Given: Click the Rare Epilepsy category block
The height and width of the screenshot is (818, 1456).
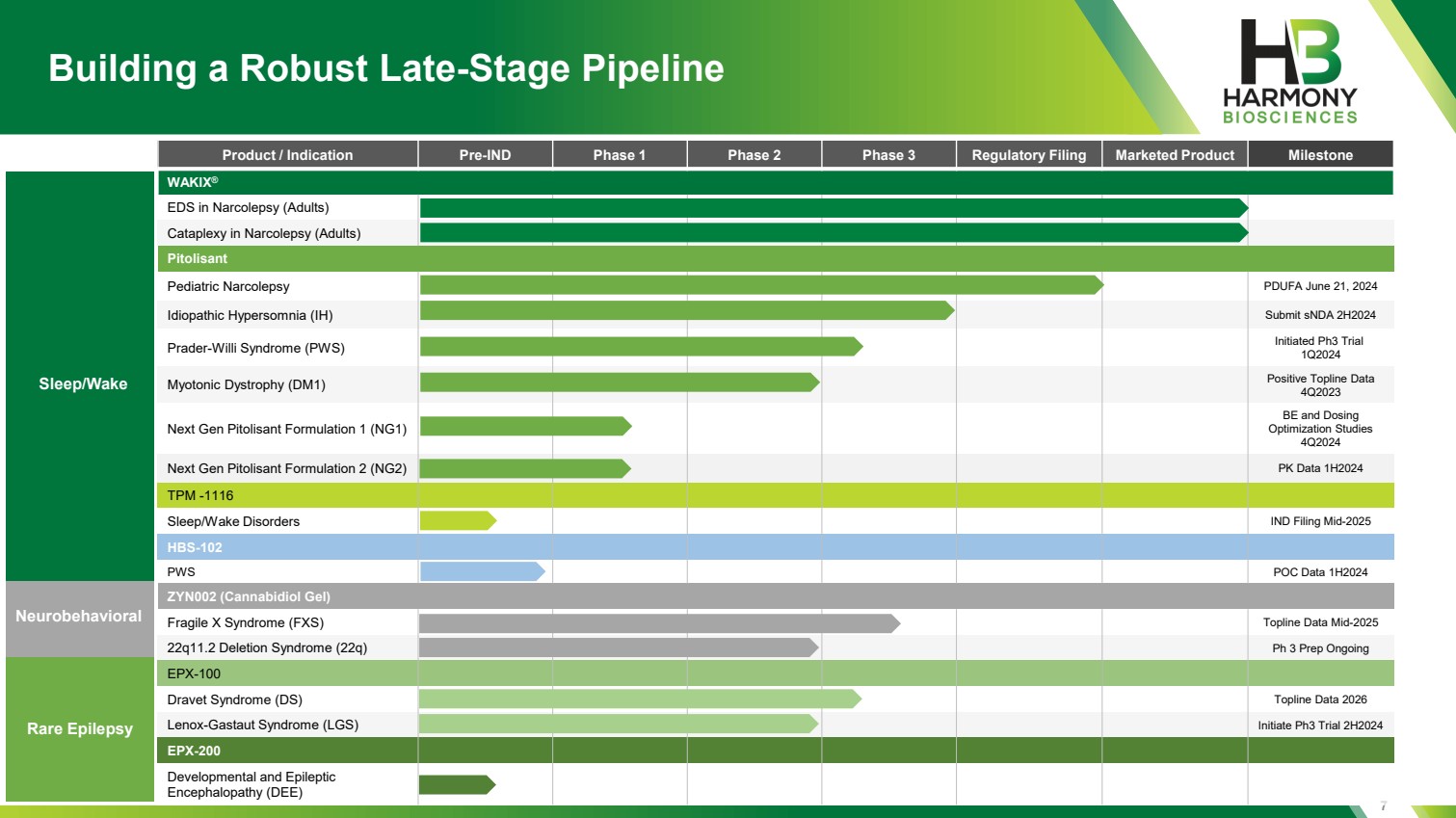Looking at the screenshot, I should 80,729.
